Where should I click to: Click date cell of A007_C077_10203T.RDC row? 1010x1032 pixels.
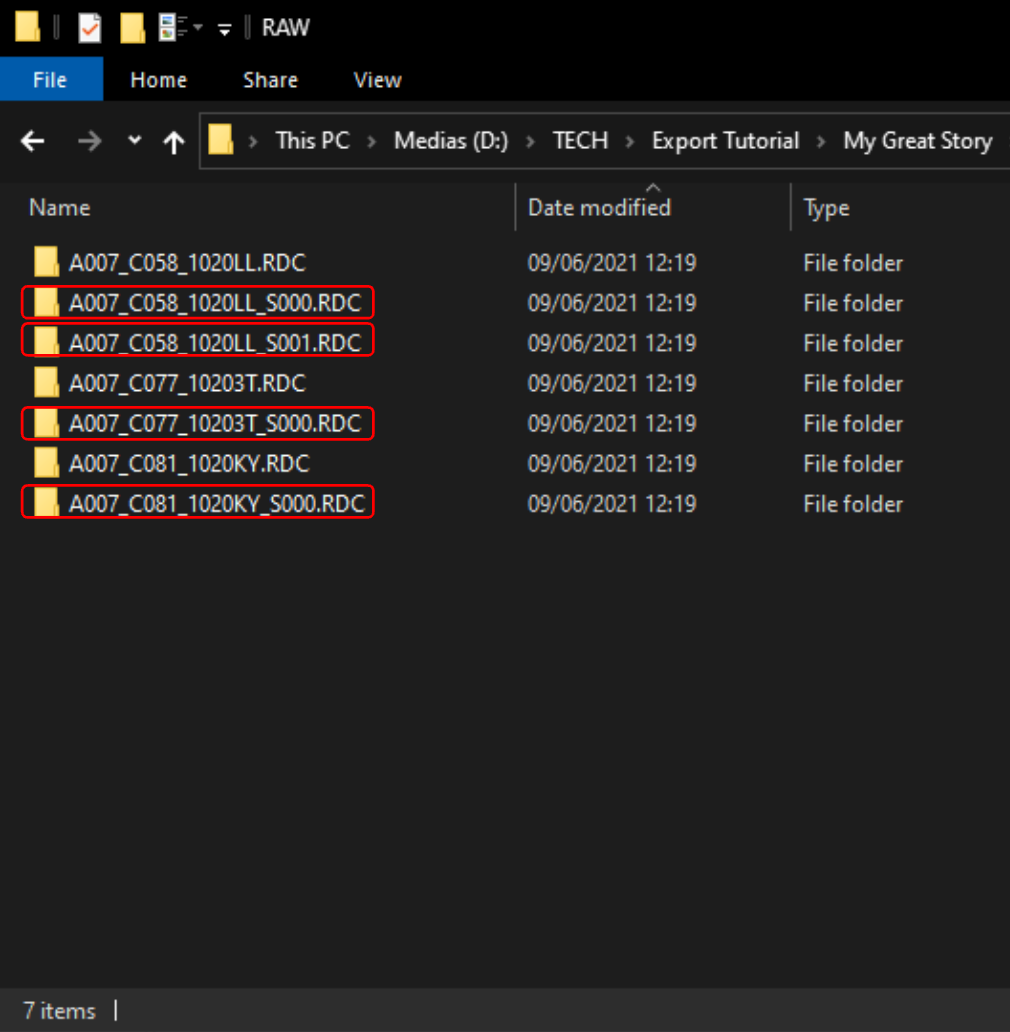click(612, 383)
